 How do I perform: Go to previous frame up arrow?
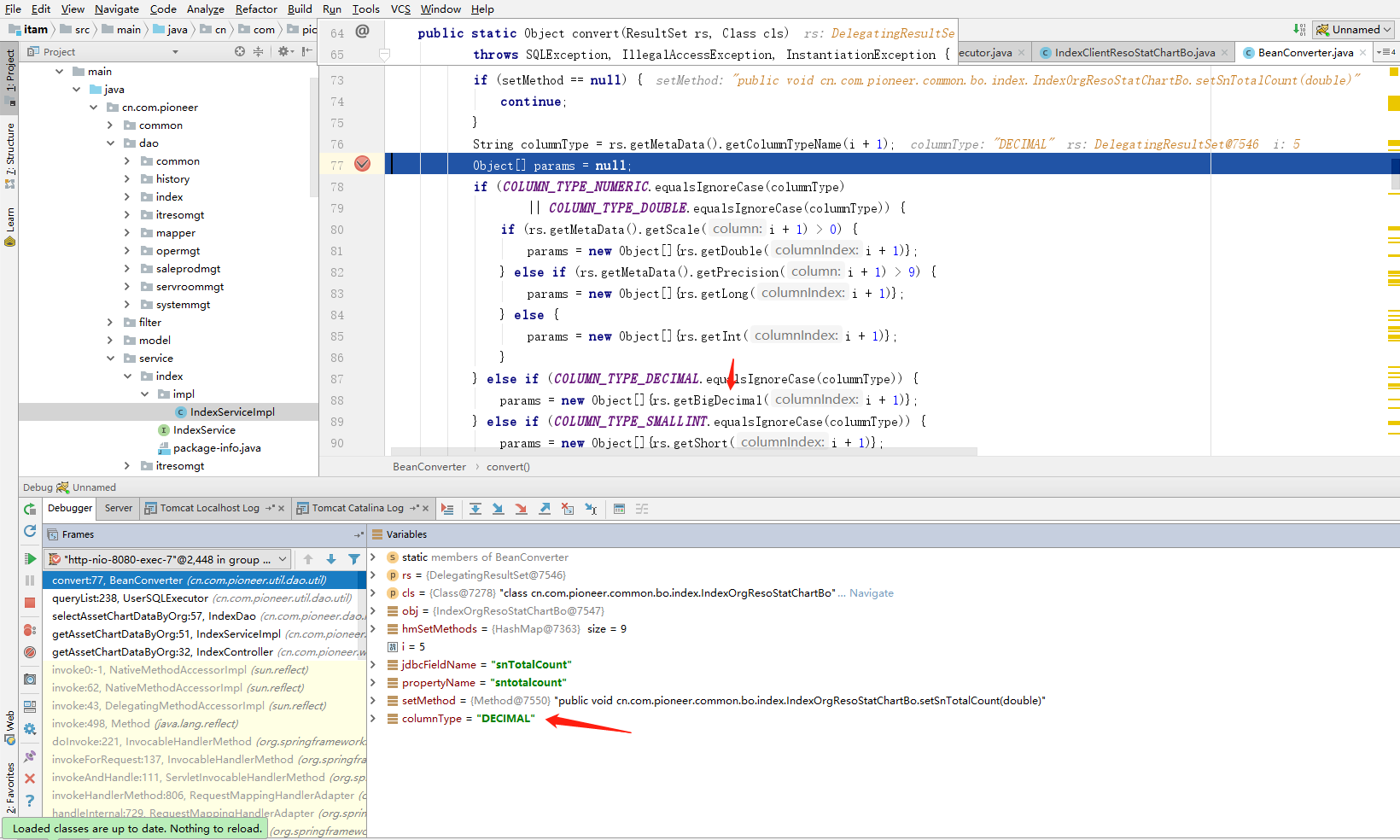308,559
